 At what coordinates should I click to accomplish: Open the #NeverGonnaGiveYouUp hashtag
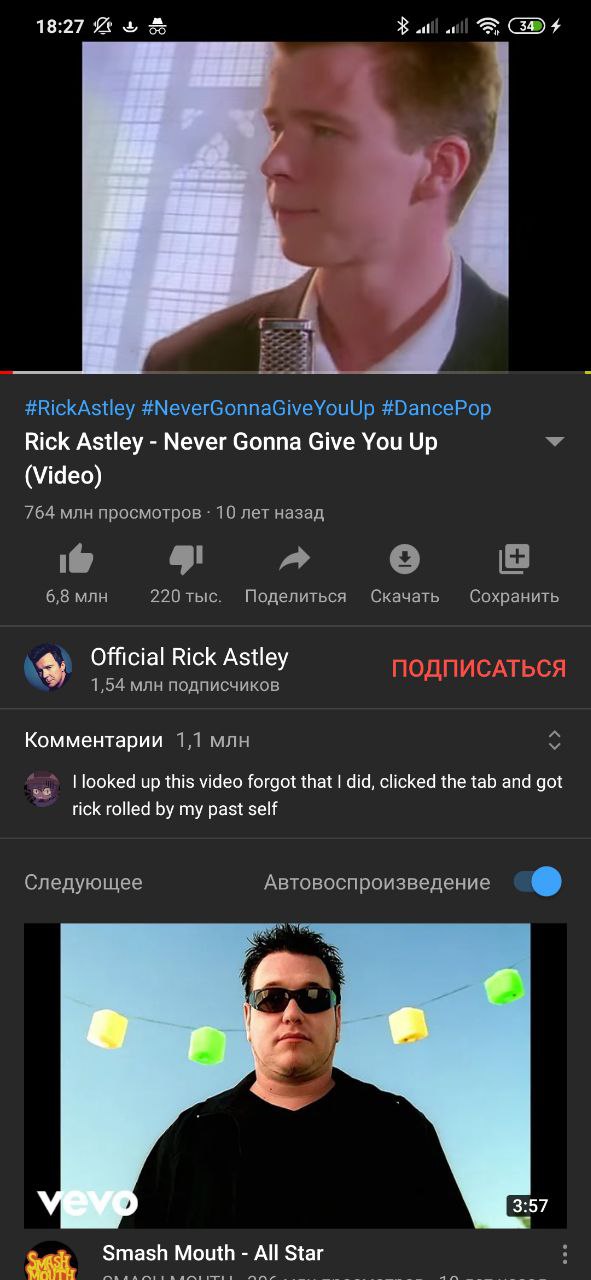tap(258, 408)
